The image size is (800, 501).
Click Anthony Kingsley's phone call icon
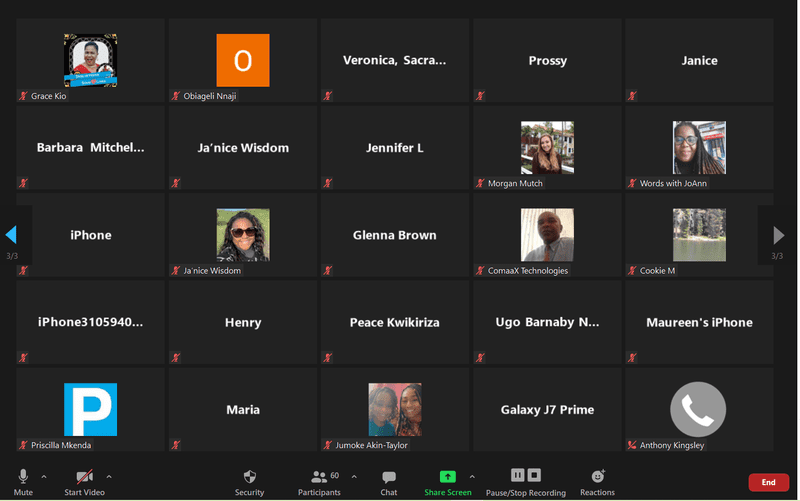[698, 409]
